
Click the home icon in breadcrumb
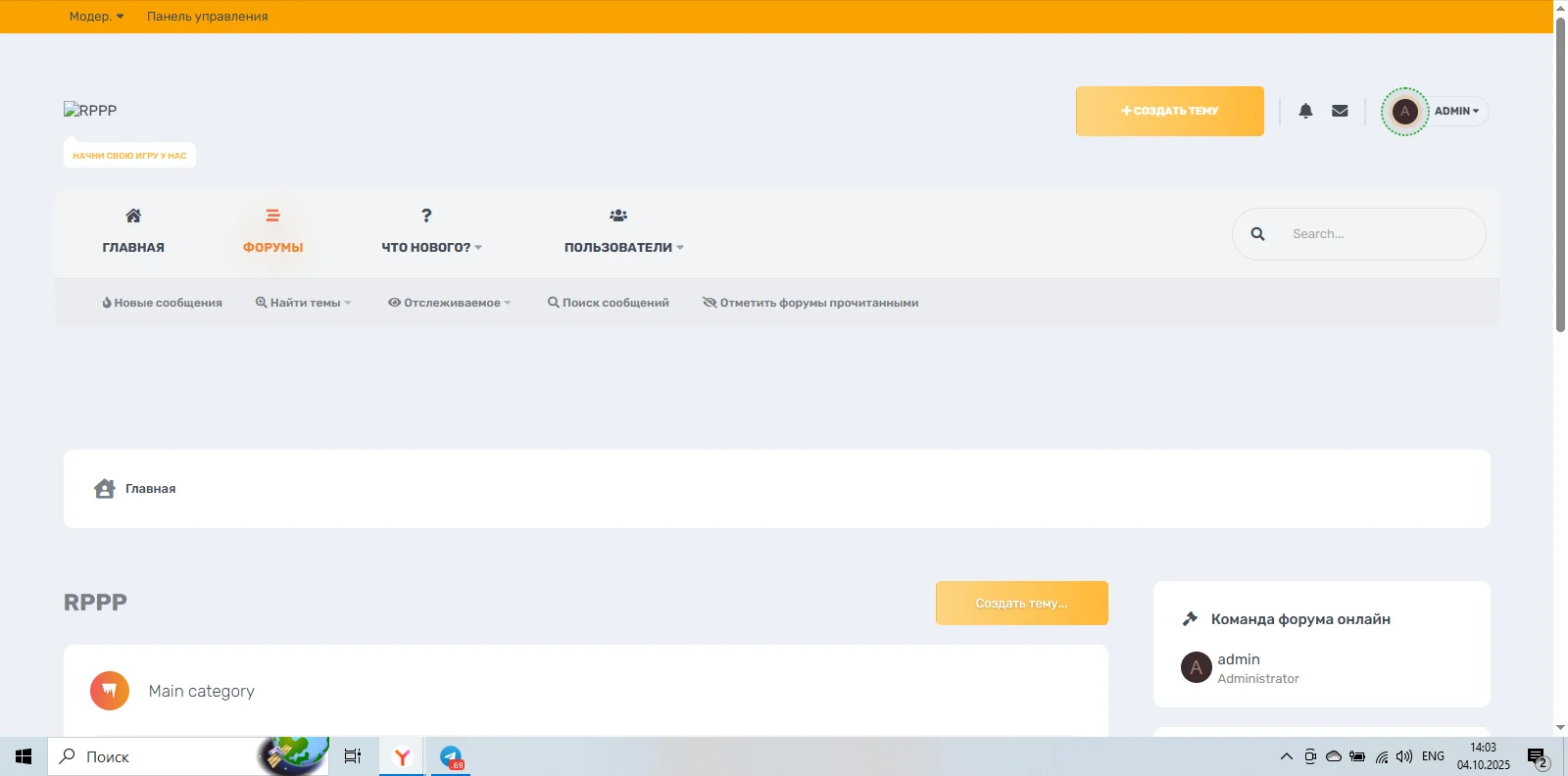[105, 489]
